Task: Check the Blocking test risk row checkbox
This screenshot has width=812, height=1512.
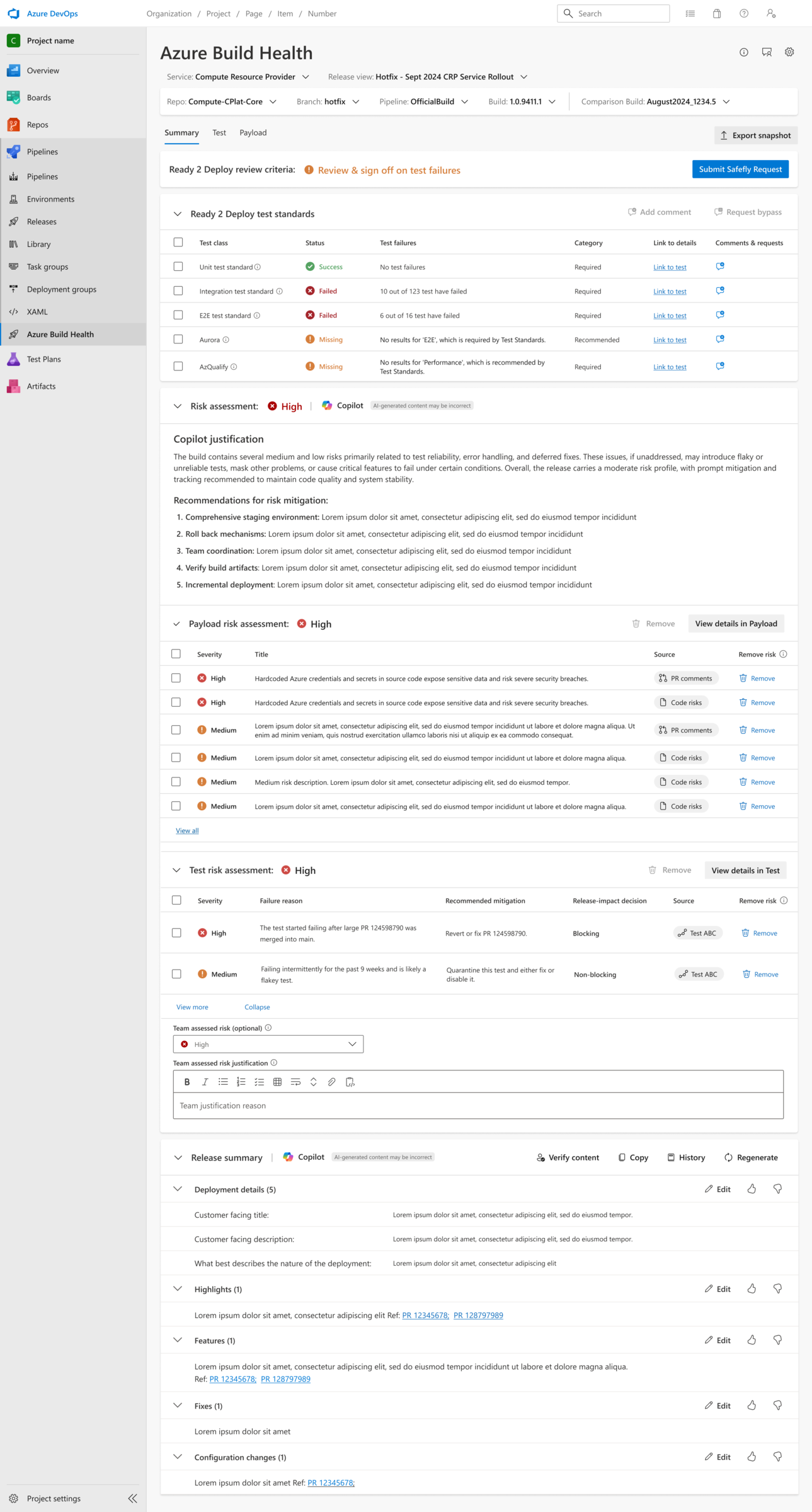Action: point(177,933)
